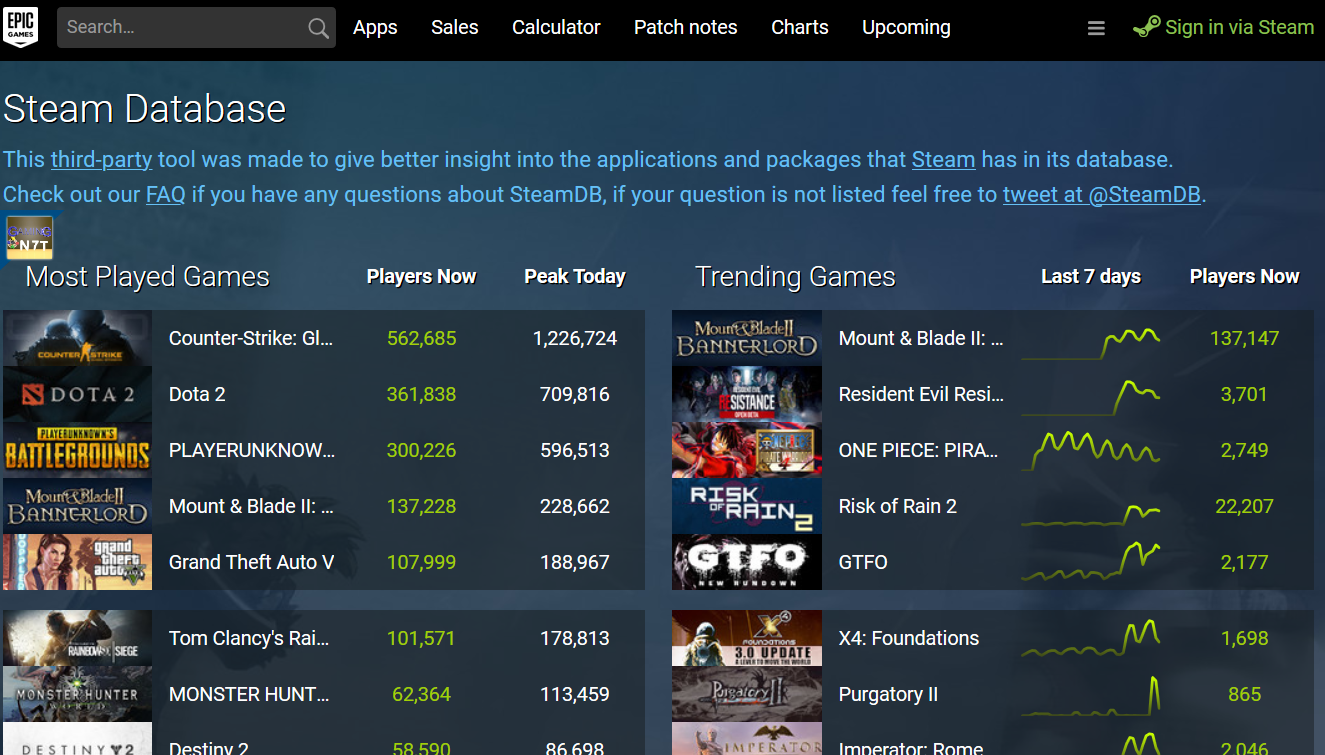Screen dimensions: 1325x755
Task: Open the X4: Foundations title link
Action: pos(909,638)
